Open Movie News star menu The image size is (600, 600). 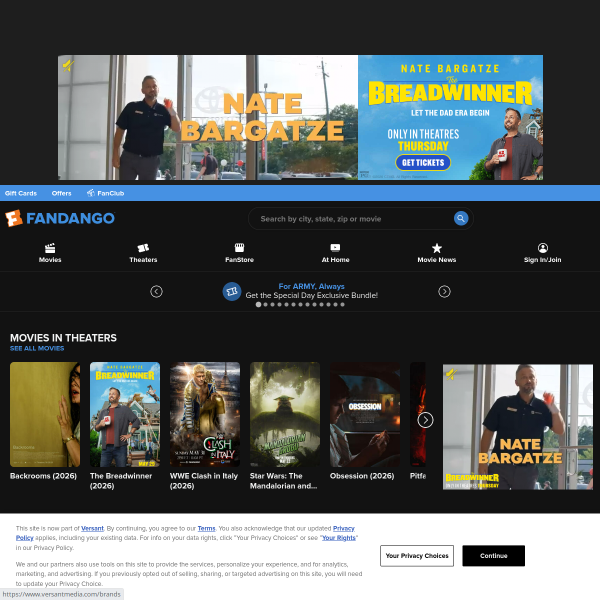(437, 253)
